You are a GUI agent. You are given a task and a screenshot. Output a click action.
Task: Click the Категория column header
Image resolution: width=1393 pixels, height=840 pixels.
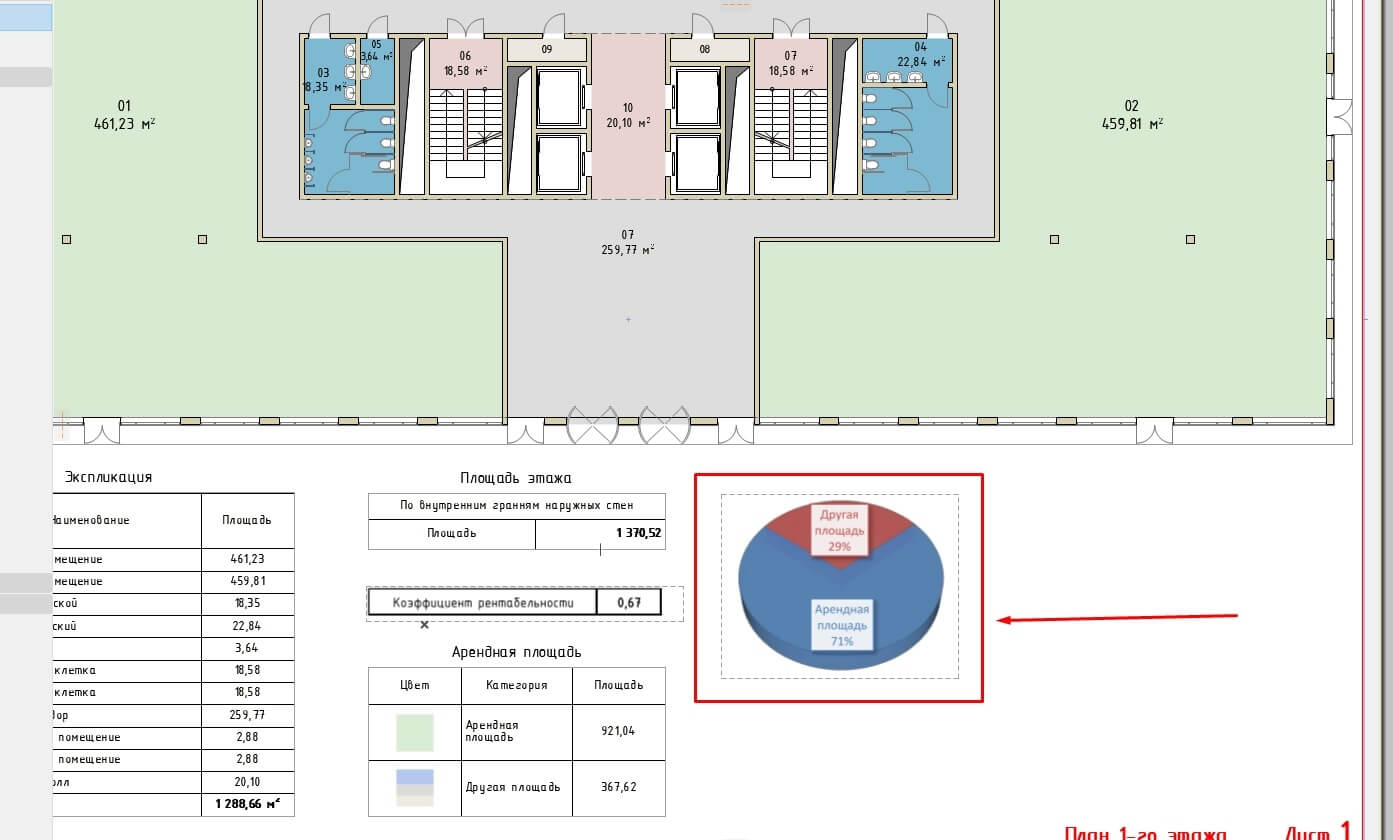(517, 685)
